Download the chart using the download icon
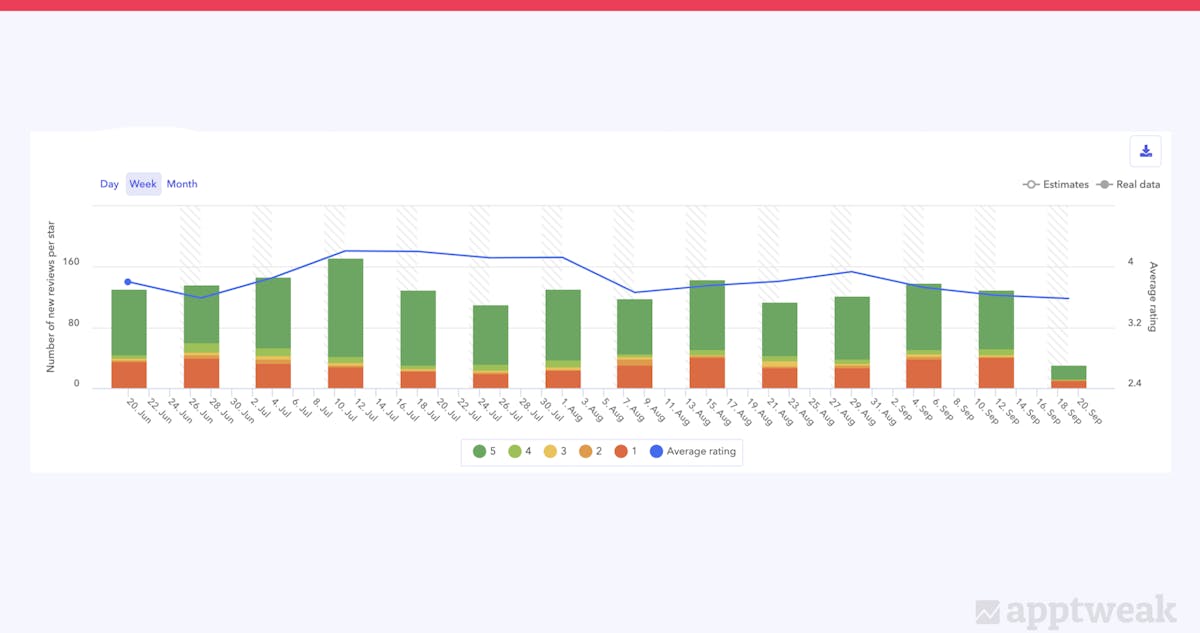 click(1145, 151)
